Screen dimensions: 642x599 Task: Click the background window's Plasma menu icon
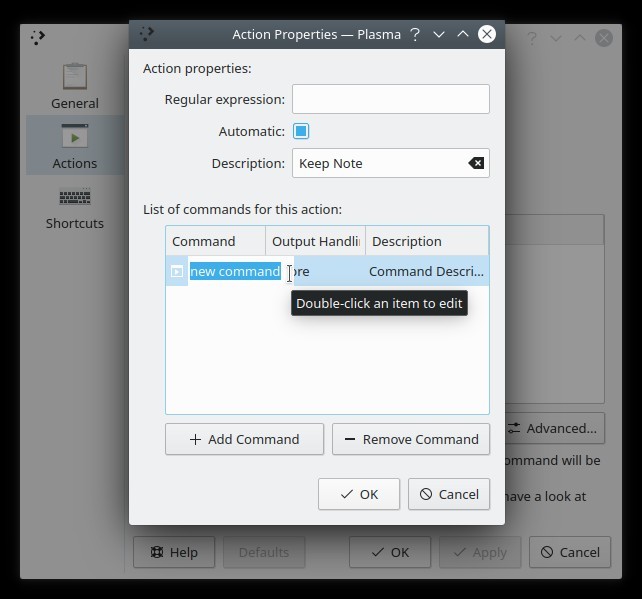pyautogui.click(x=38, y=37)
